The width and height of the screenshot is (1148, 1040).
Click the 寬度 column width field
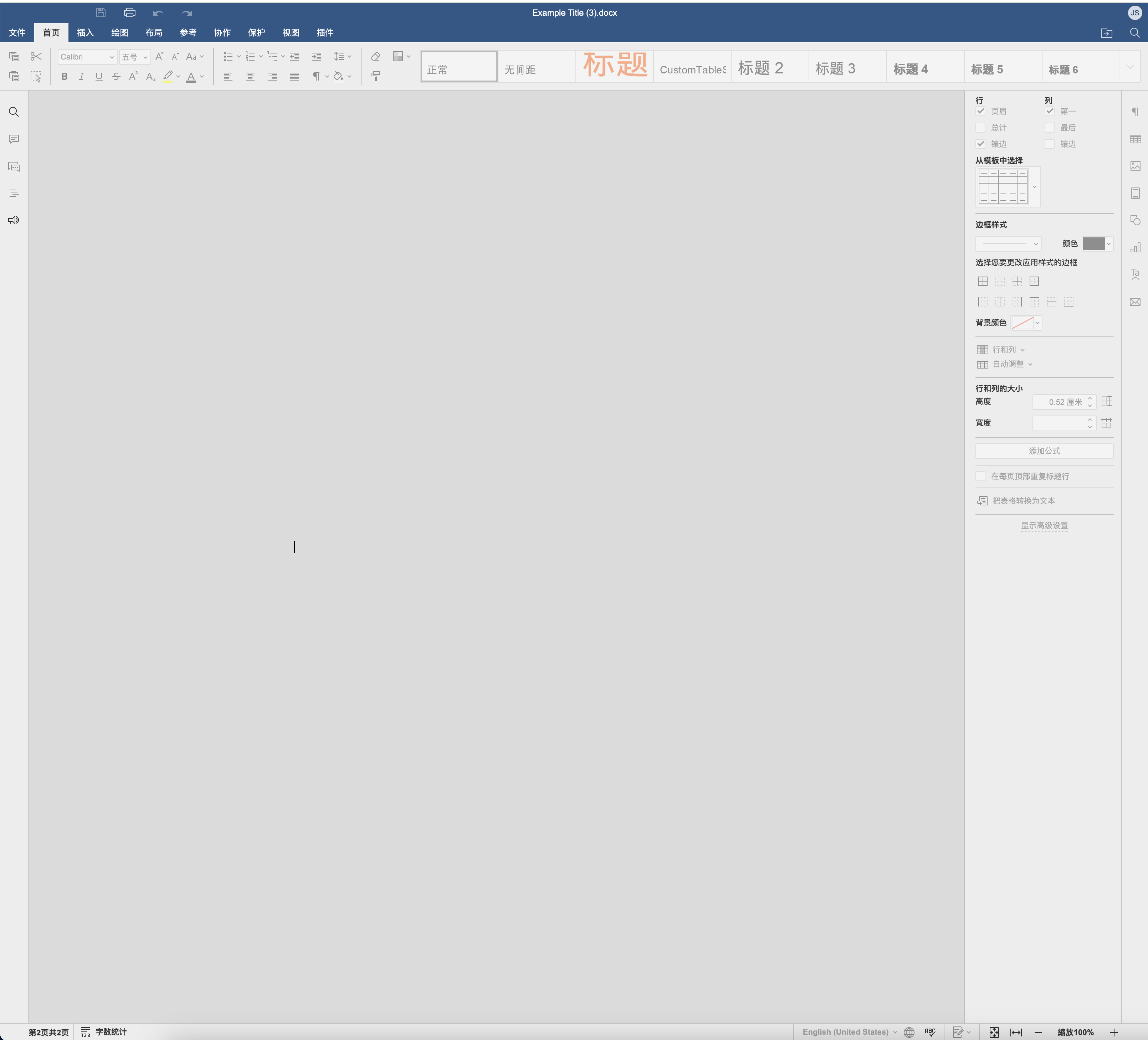(1064, 423)
